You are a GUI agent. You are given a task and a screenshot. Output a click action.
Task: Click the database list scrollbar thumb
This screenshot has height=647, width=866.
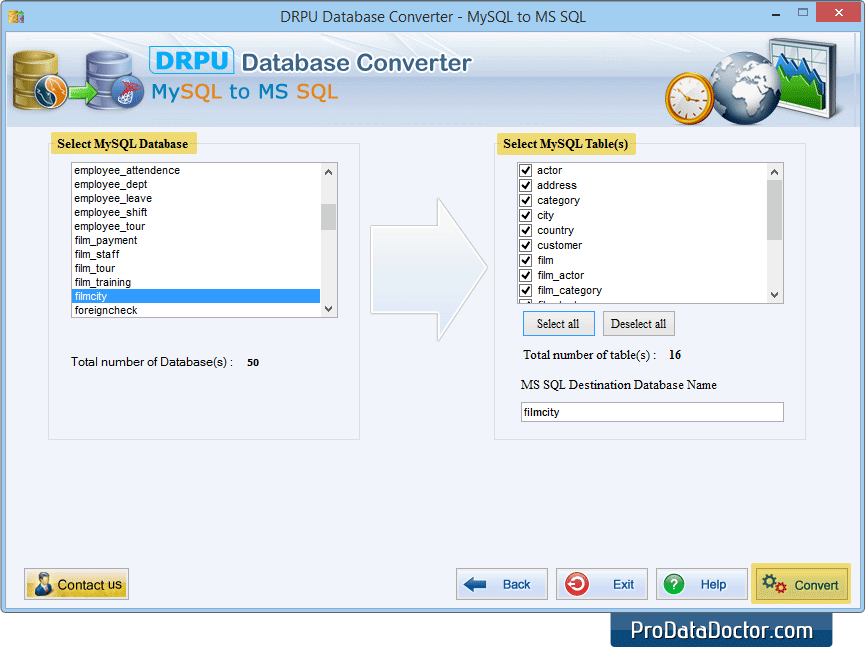(x=329, y=217)
